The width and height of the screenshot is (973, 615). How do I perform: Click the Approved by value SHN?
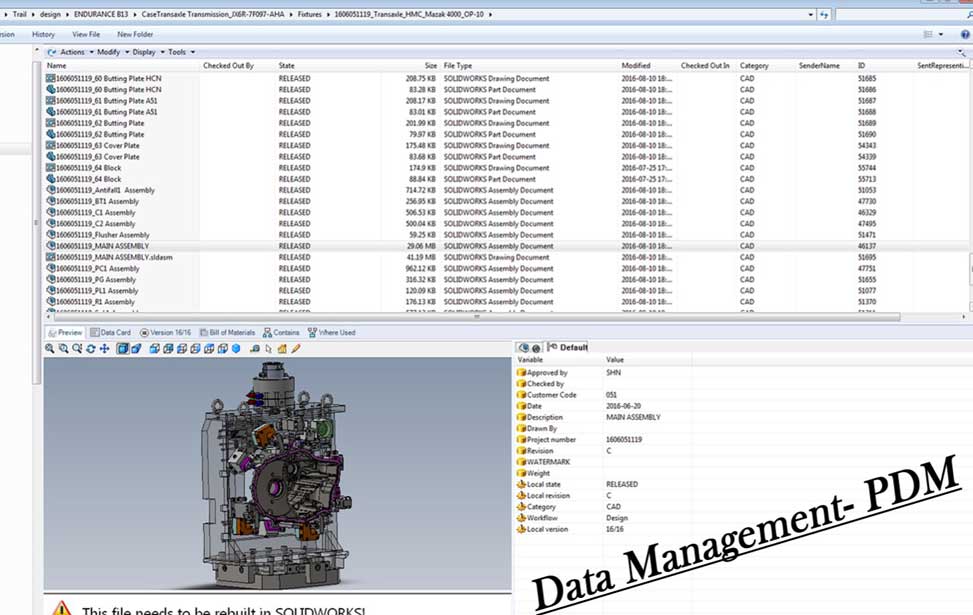point(613,372)
